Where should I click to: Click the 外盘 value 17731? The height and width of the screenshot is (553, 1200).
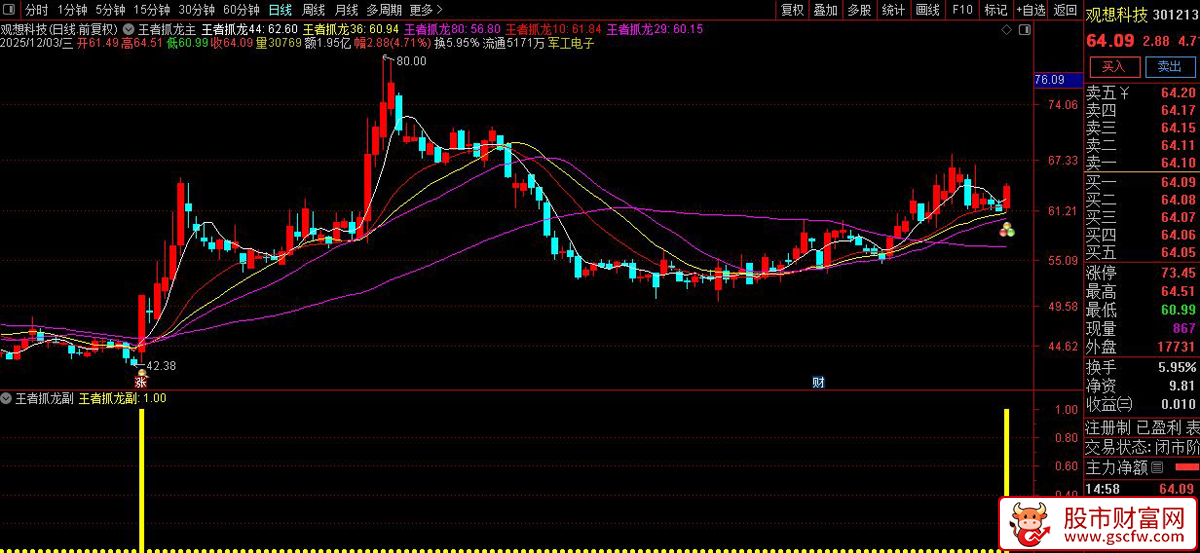(1176, 347)
